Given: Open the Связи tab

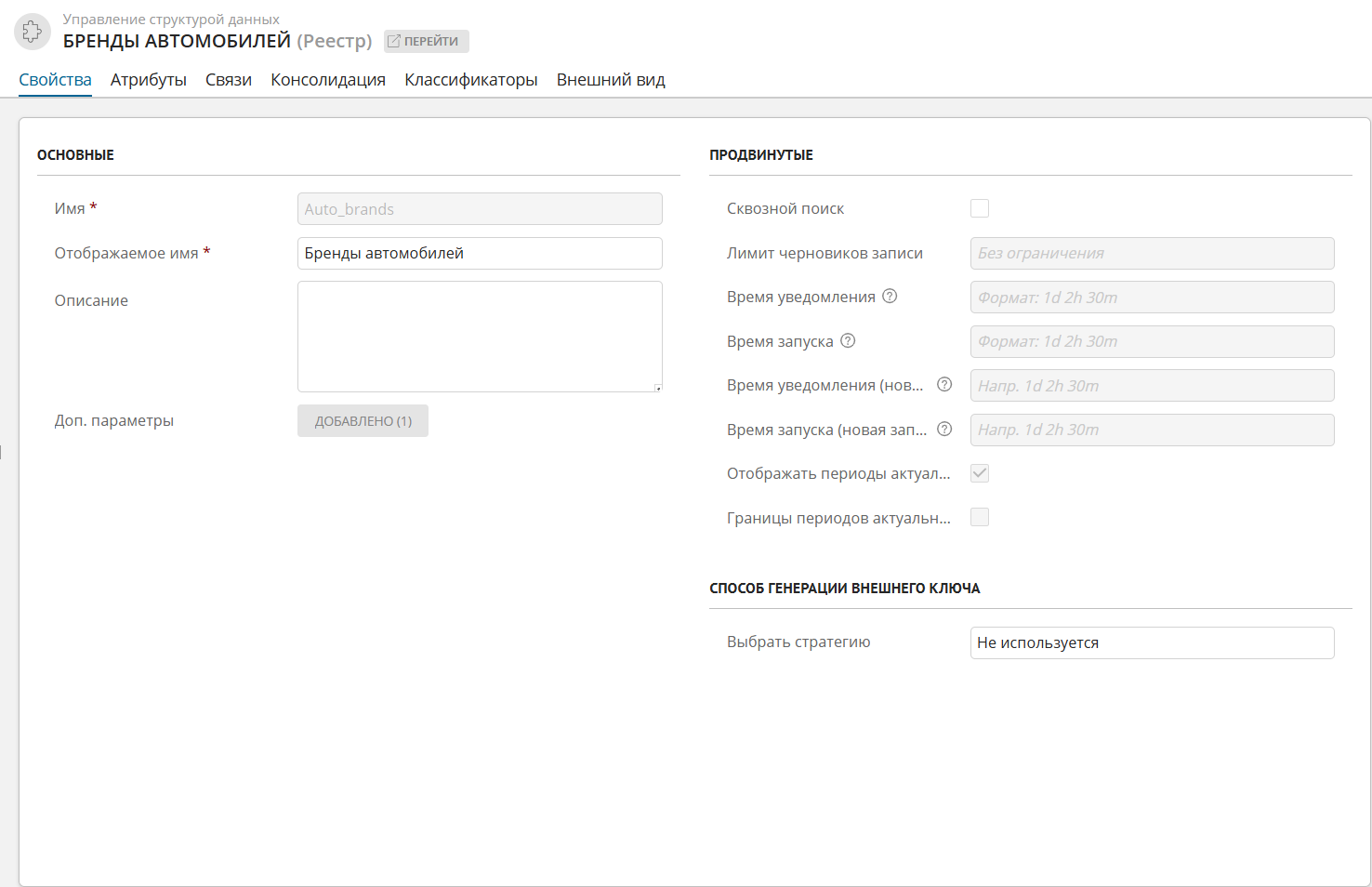Looking at the screenshot, I should [x=229, y=80].
